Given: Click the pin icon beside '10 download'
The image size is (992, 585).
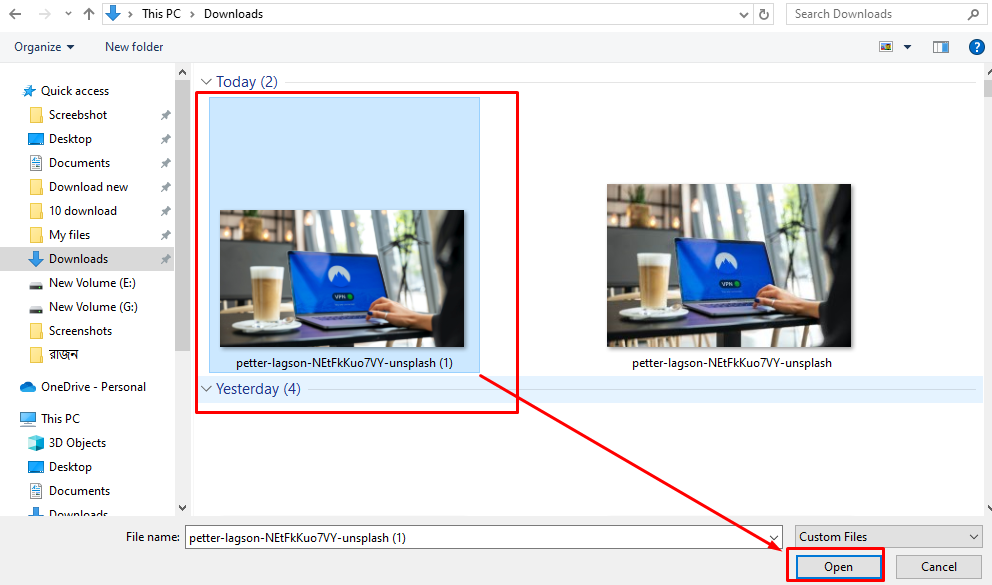Looking at the screenshot, I should tap(165, 211).
